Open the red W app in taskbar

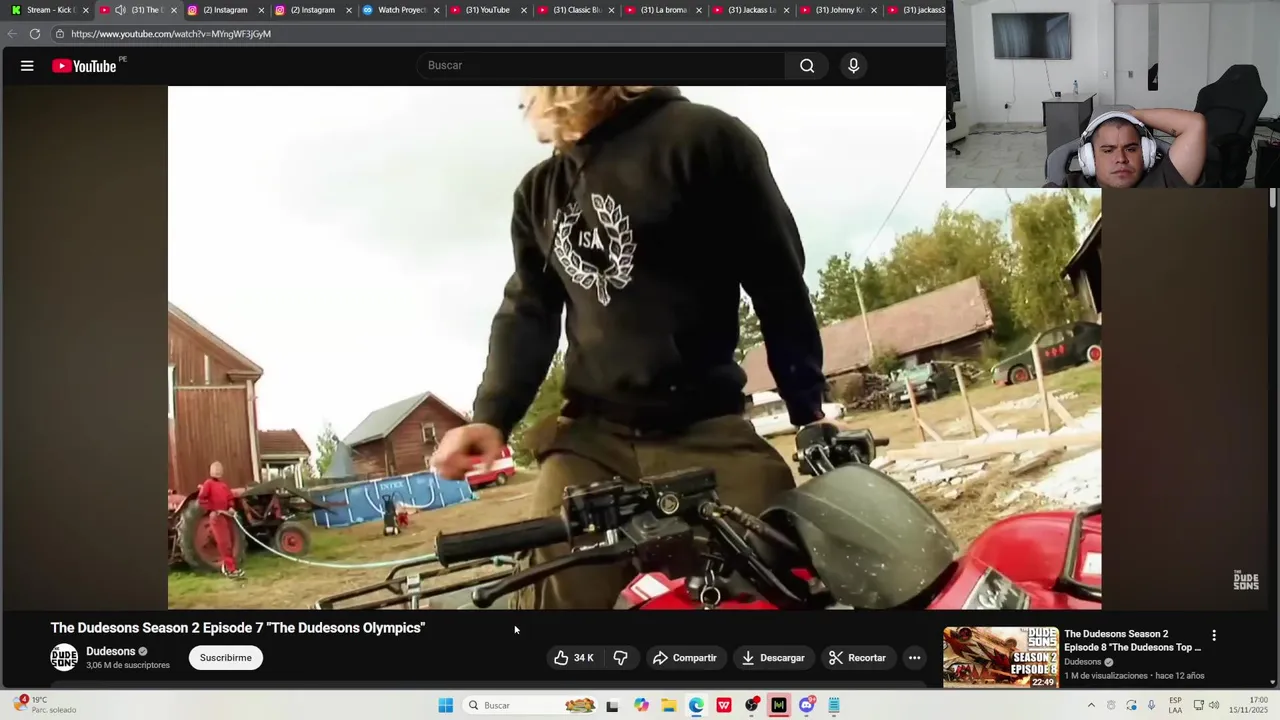coord(724,705)
